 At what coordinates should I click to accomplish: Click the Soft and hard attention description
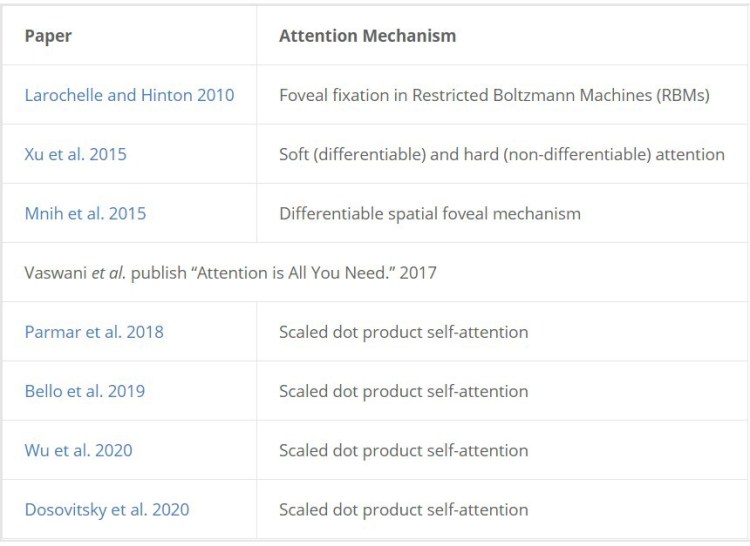pos(501,154)
